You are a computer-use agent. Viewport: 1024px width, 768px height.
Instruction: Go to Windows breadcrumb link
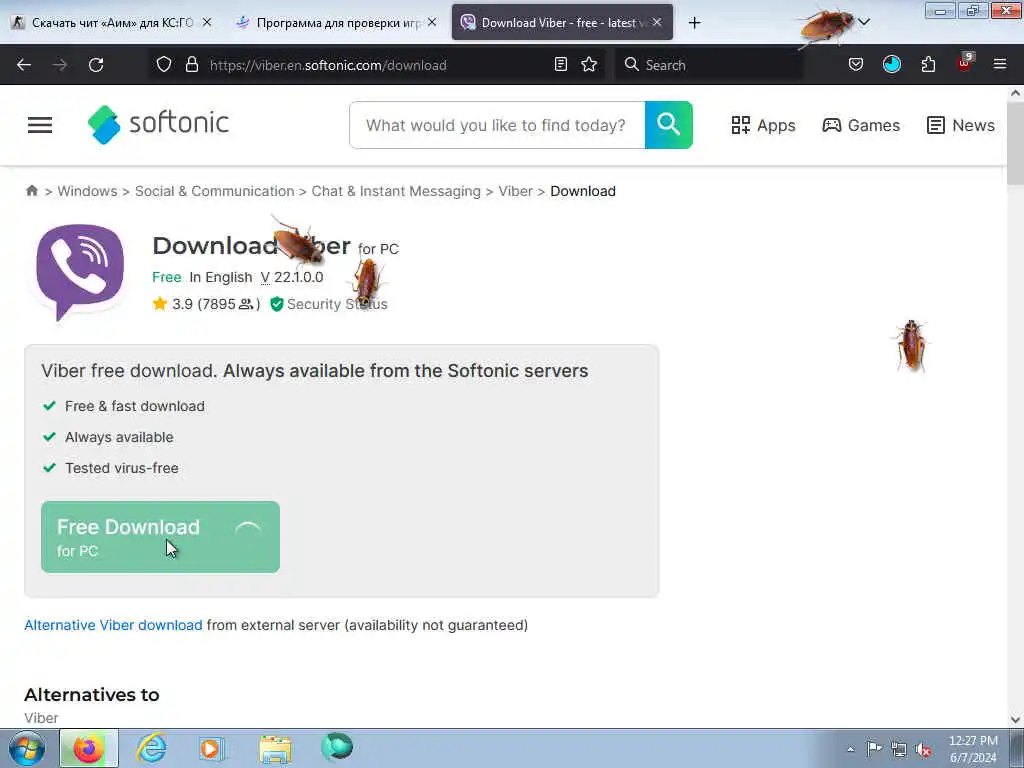point(88,191)
